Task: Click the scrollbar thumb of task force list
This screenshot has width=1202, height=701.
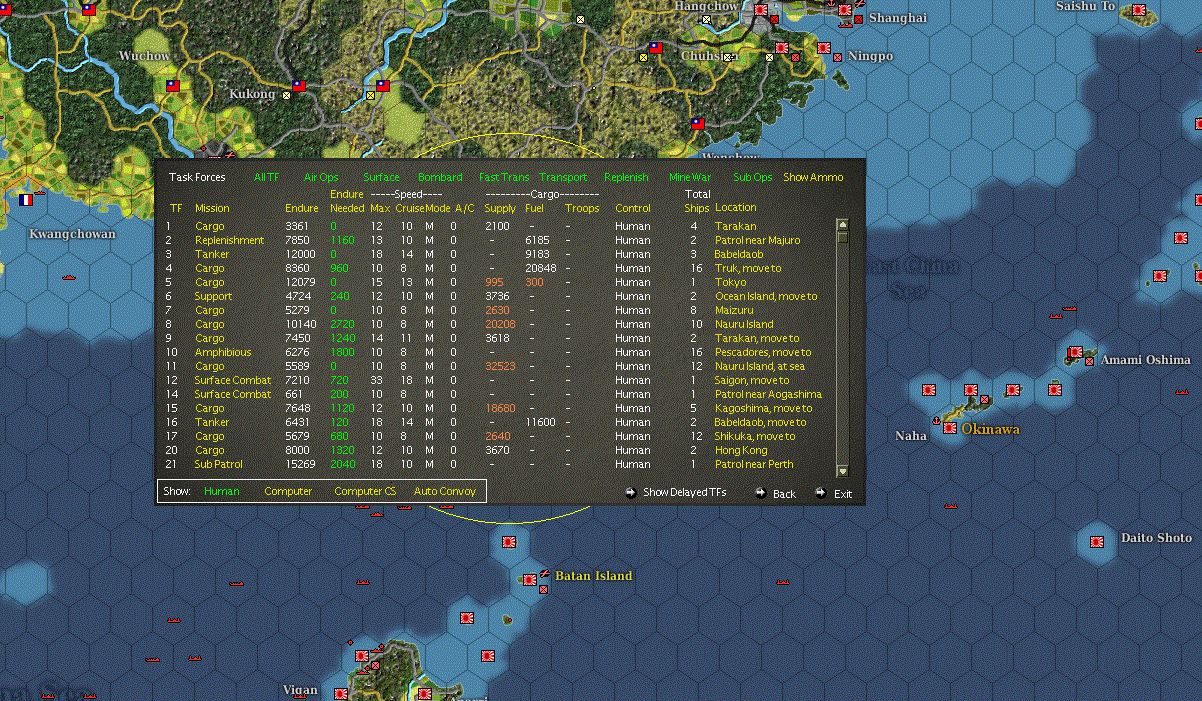Action: (x=842, y=237)
